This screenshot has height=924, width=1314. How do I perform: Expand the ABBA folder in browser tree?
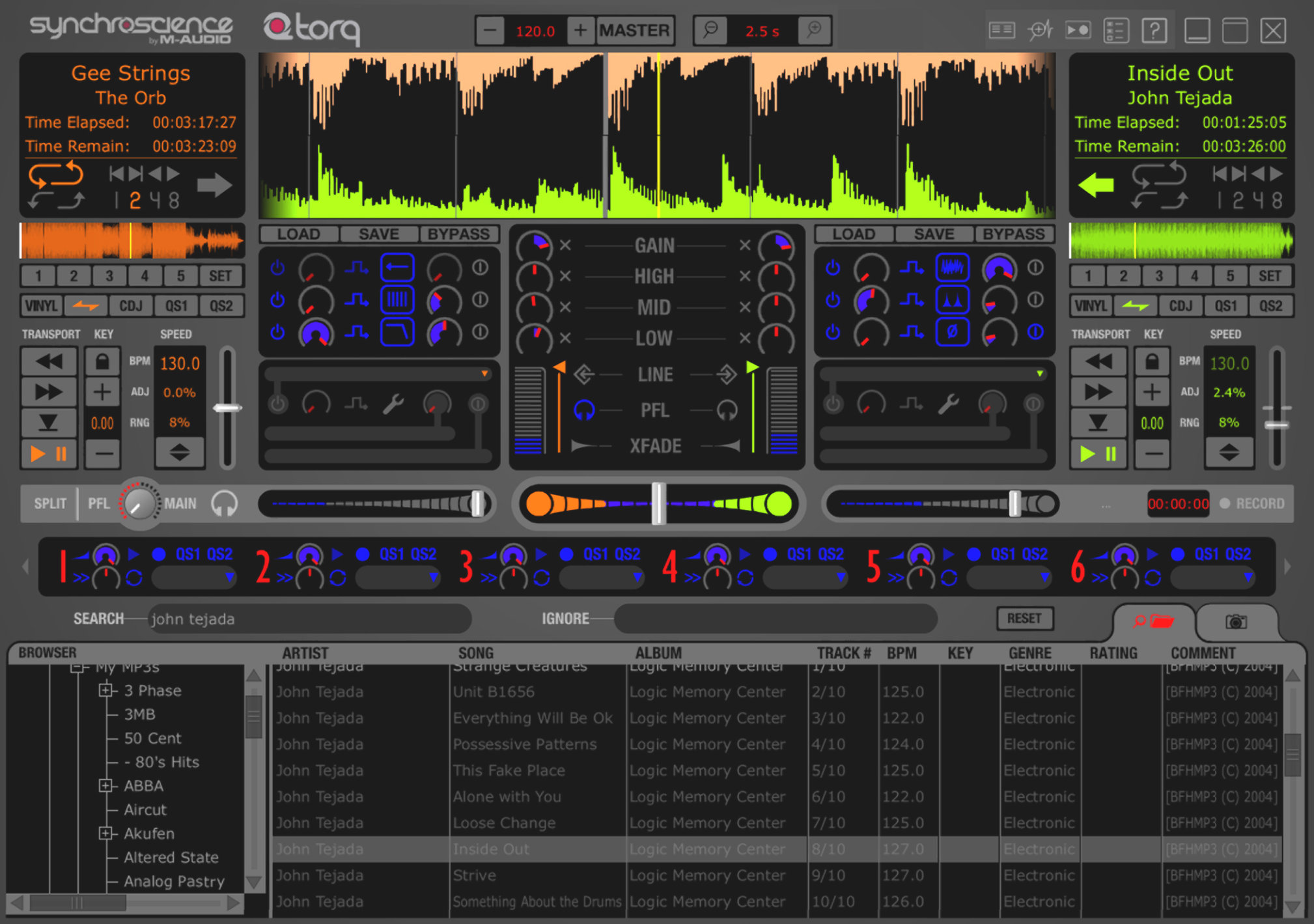coord(105,785)
